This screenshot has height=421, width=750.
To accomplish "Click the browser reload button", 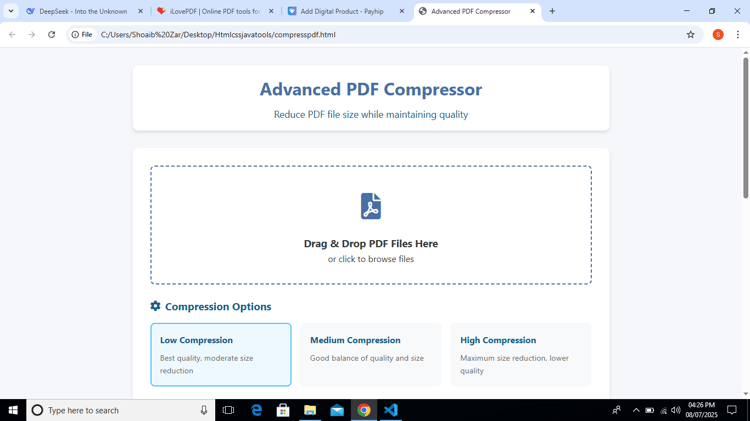I will click(52, 34).
